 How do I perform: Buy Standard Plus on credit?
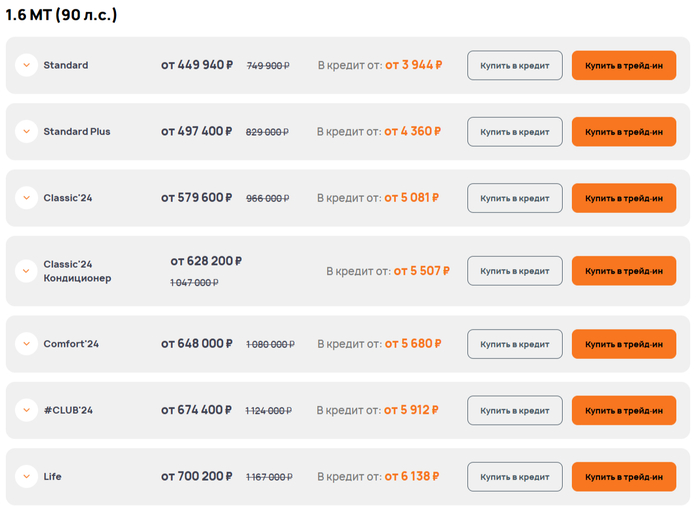click(x=514, y=131)
